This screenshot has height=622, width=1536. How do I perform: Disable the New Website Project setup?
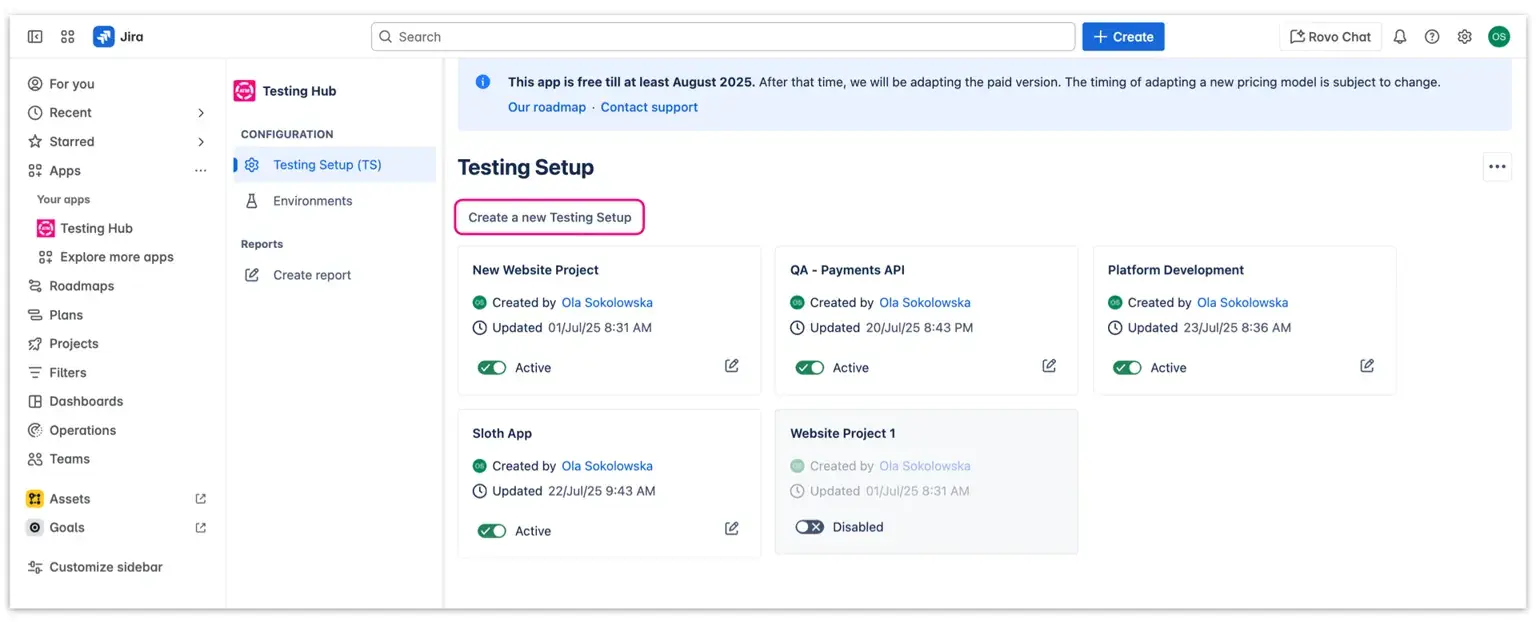(x=491, y=367)
